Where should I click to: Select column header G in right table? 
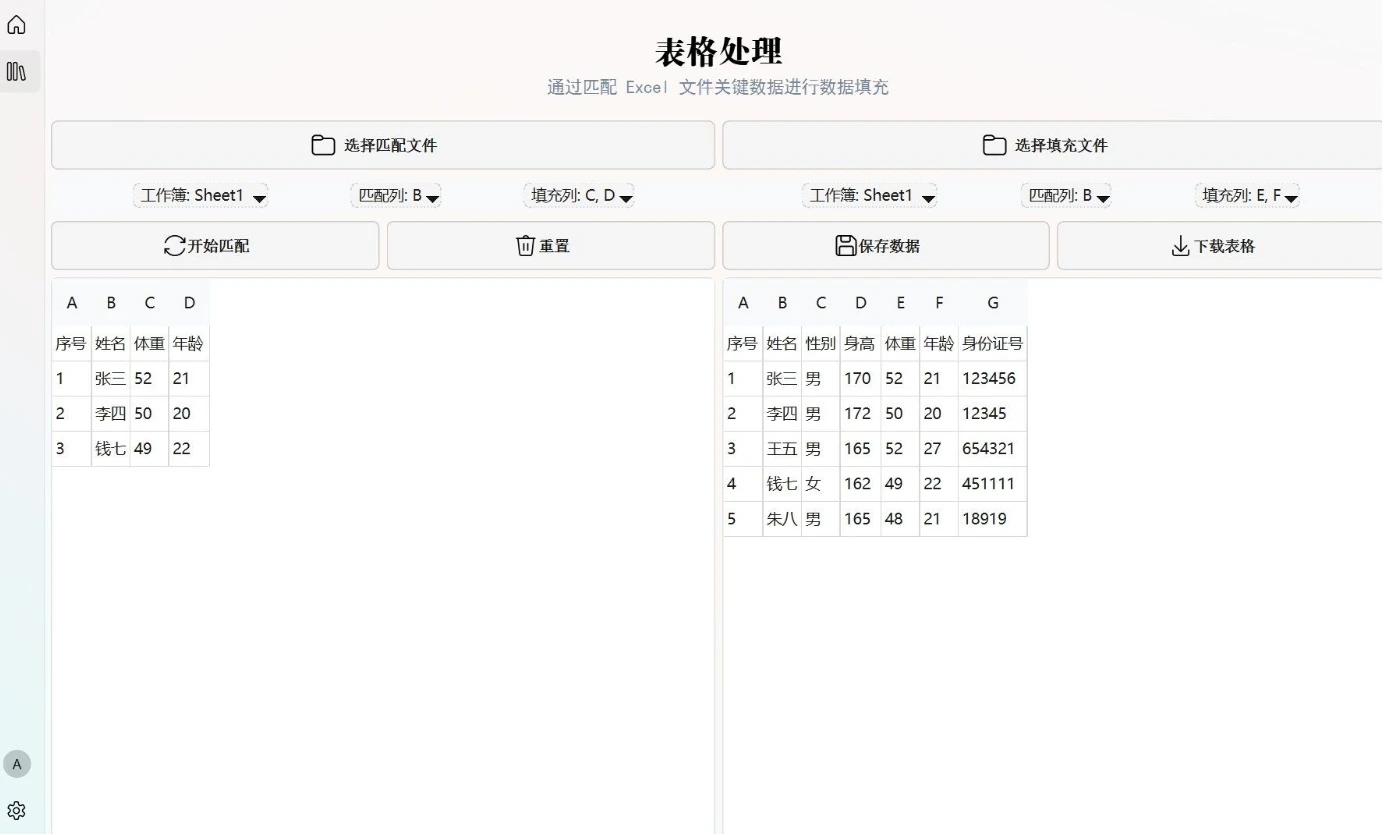(x=992, y=303)
